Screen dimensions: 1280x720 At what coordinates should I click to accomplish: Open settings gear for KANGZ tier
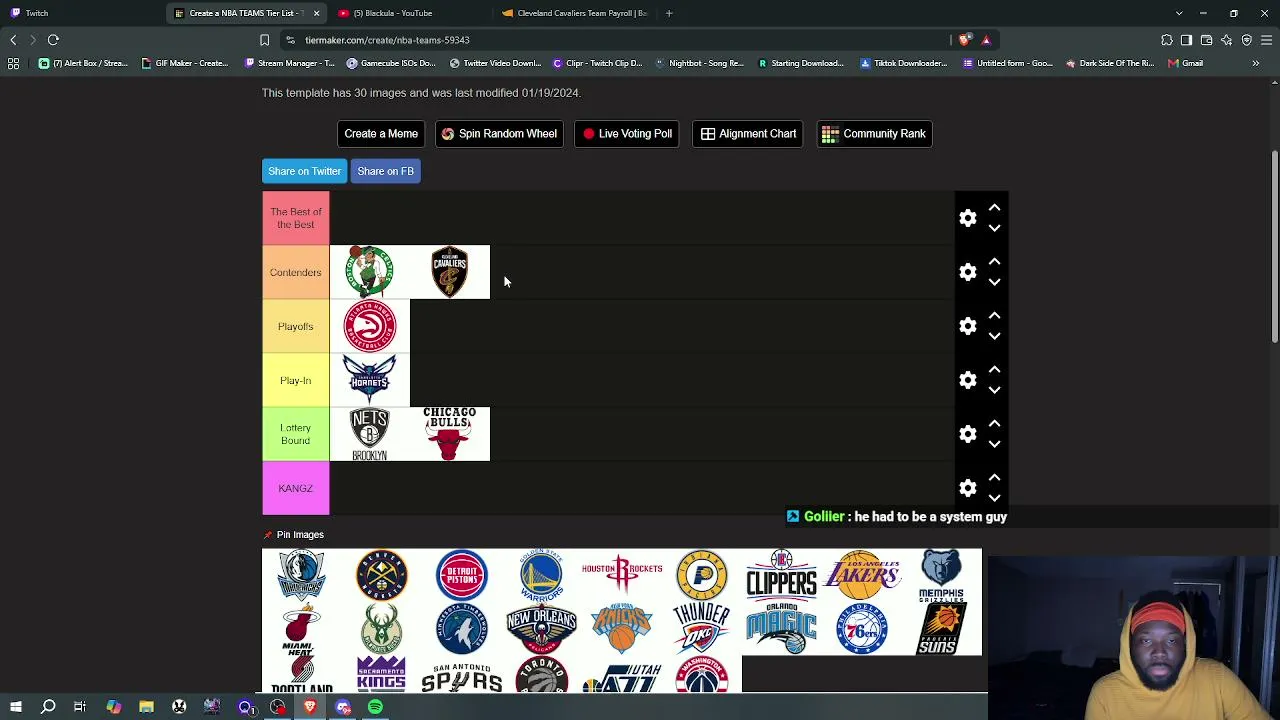point(968,488)
